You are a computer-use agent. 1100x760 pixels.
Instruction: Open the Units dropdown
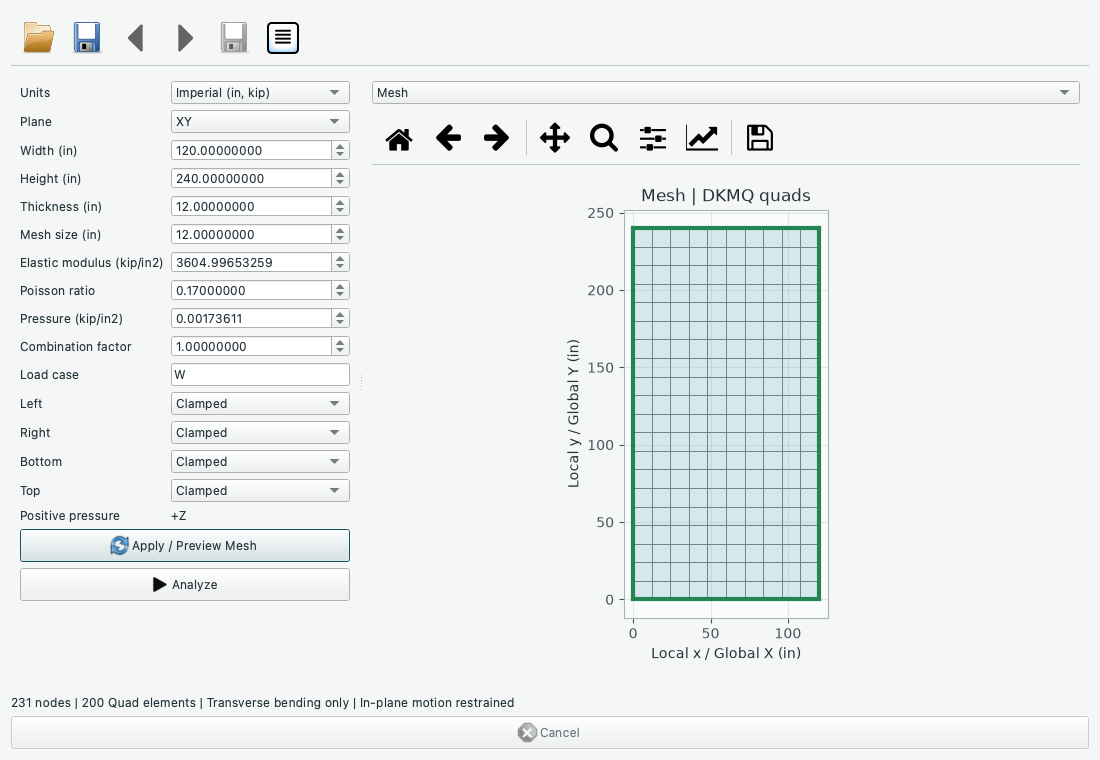coord(260,93)
